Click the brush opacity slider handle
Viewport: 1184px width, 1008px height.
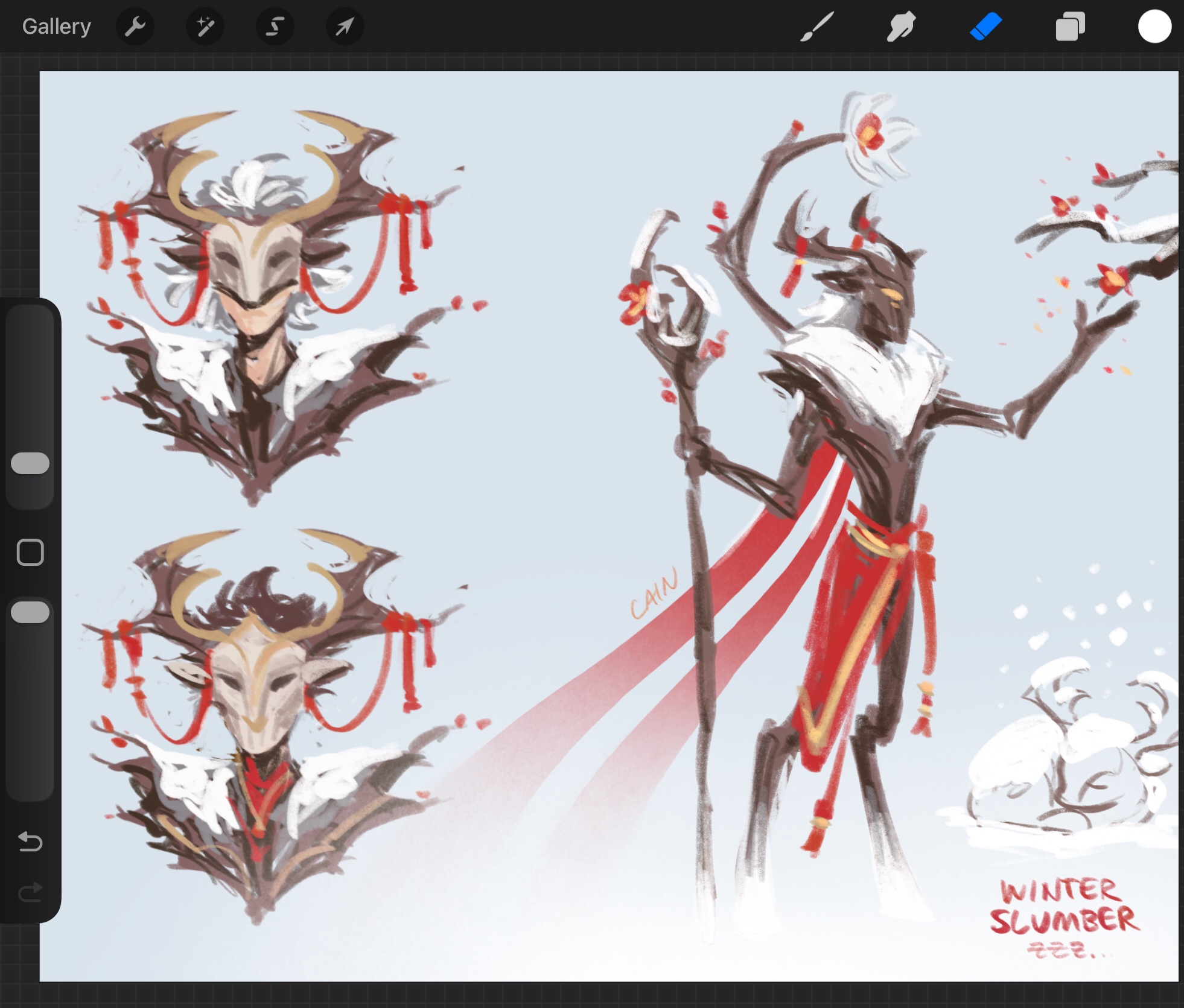(30, 612)
